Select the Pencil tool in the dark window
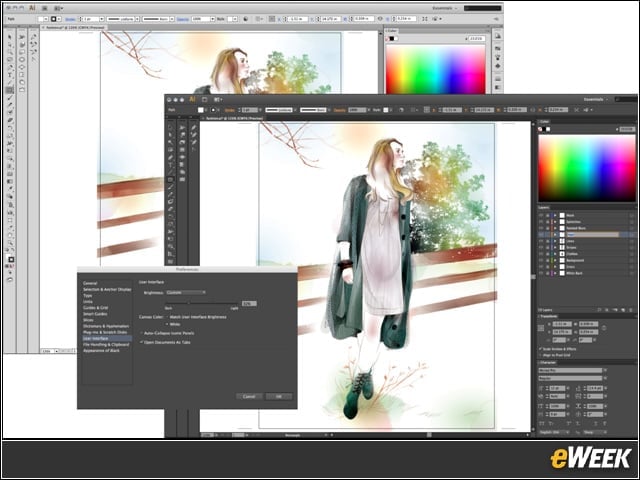The height and width of the screenshot is (480, 640). pos(170,194)
